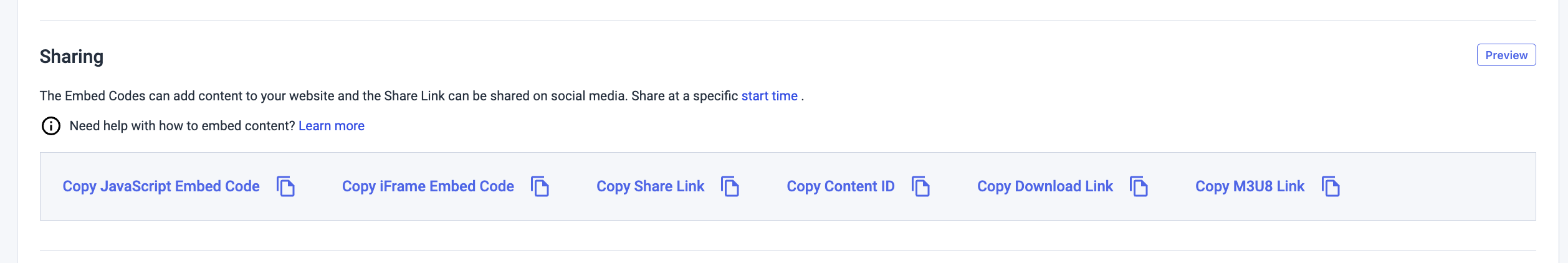Open the 'Learn more' embed help link

point(332,126)
